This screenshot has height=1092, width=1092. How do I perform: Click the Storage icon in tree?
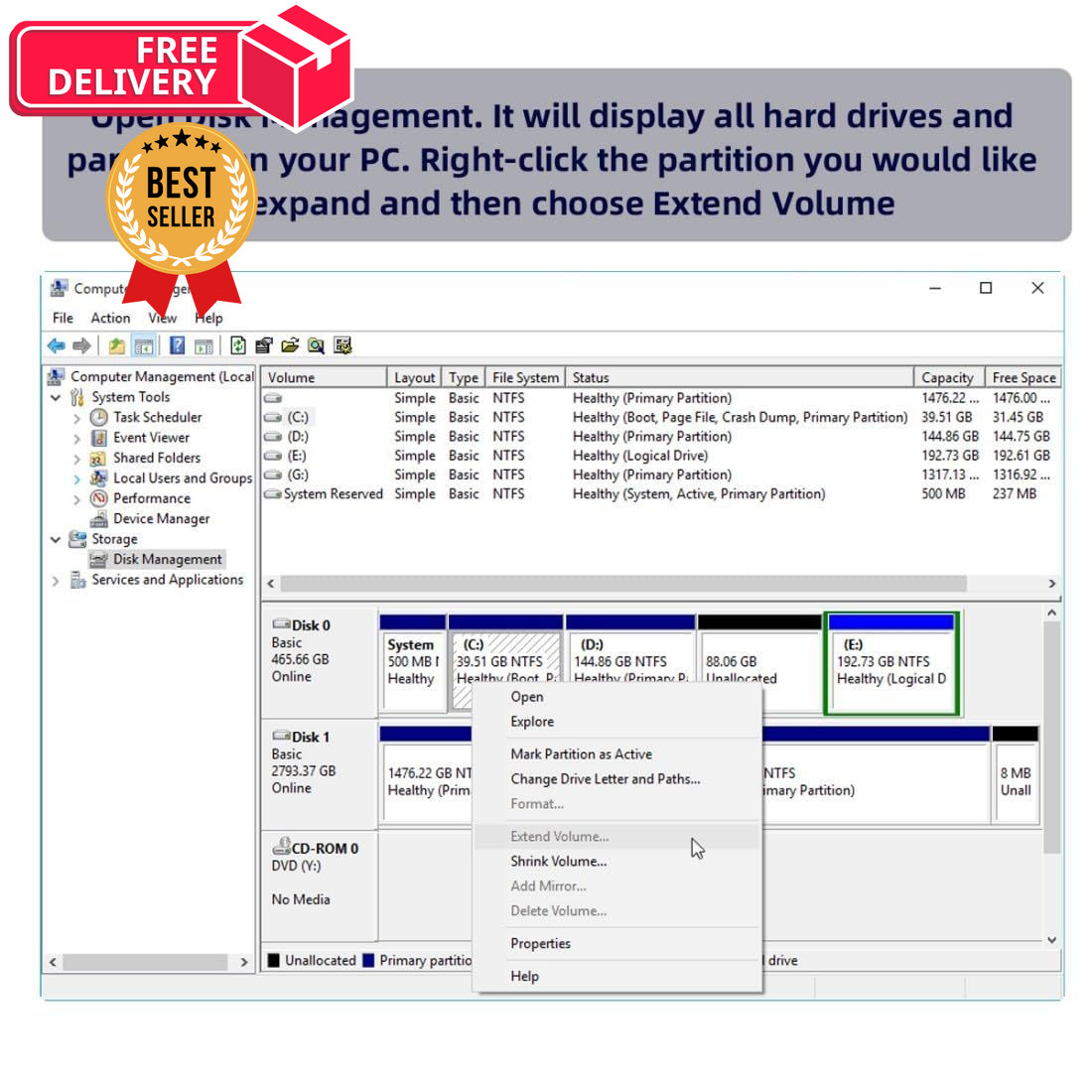pyautogui.click(x=77, y=539)
